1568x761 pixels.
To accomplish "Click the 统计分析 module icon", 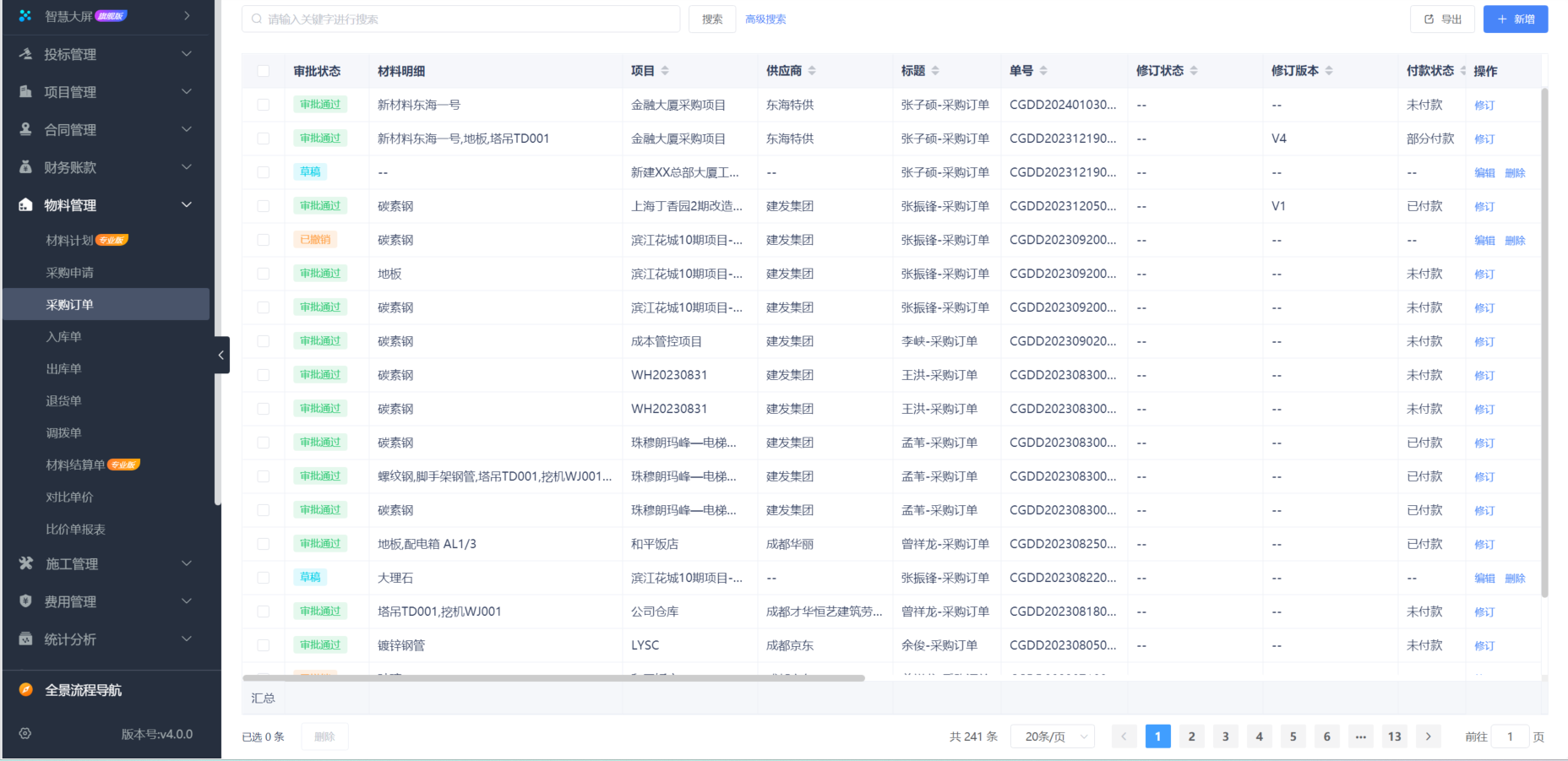I will click(x=24, y=639).
